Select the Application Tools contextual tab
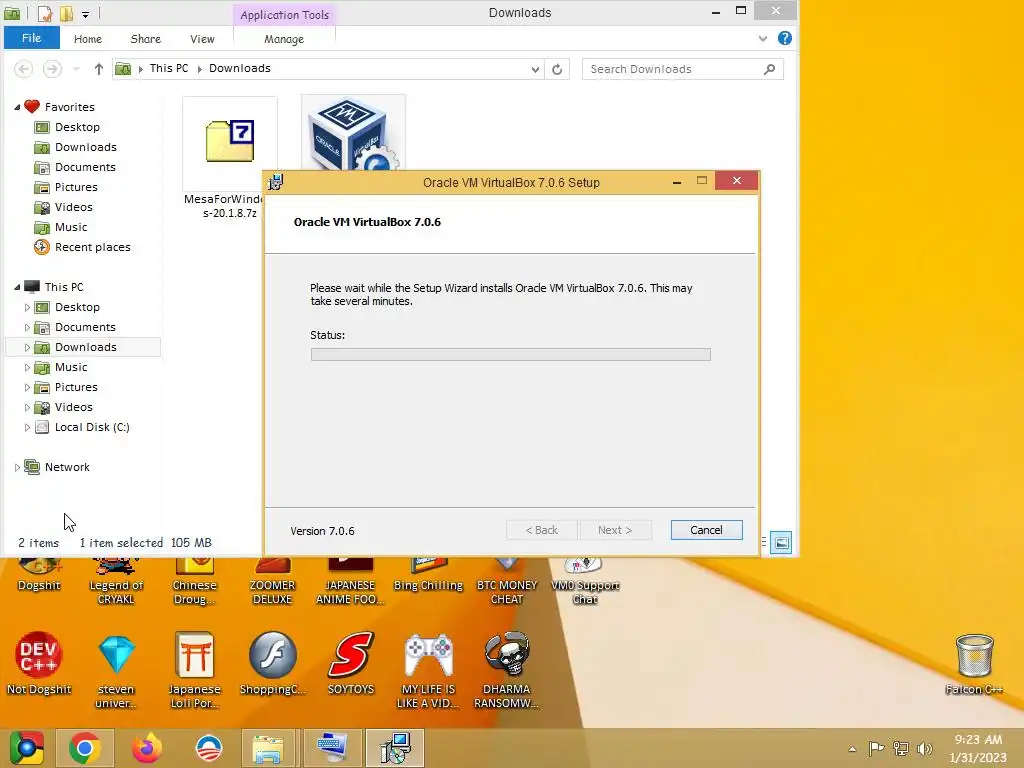 284,14
